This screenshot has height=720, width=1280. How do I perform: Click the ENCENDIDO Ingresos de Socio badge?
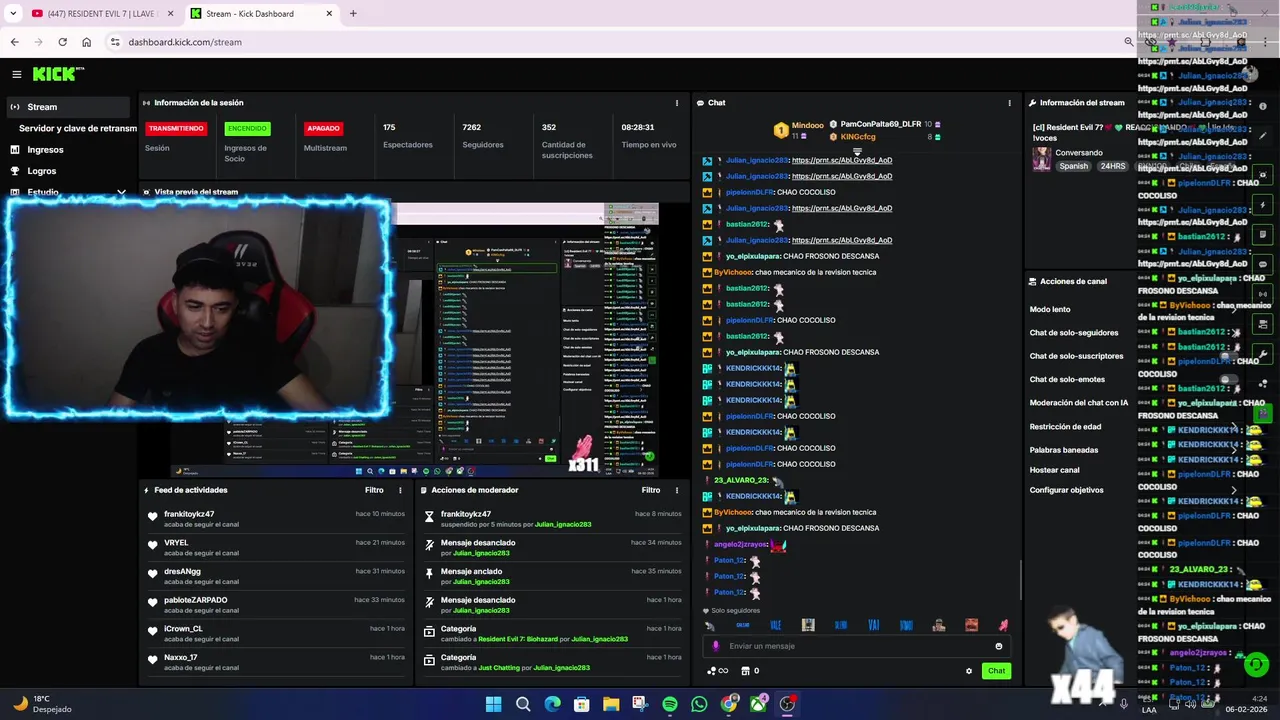247,128
